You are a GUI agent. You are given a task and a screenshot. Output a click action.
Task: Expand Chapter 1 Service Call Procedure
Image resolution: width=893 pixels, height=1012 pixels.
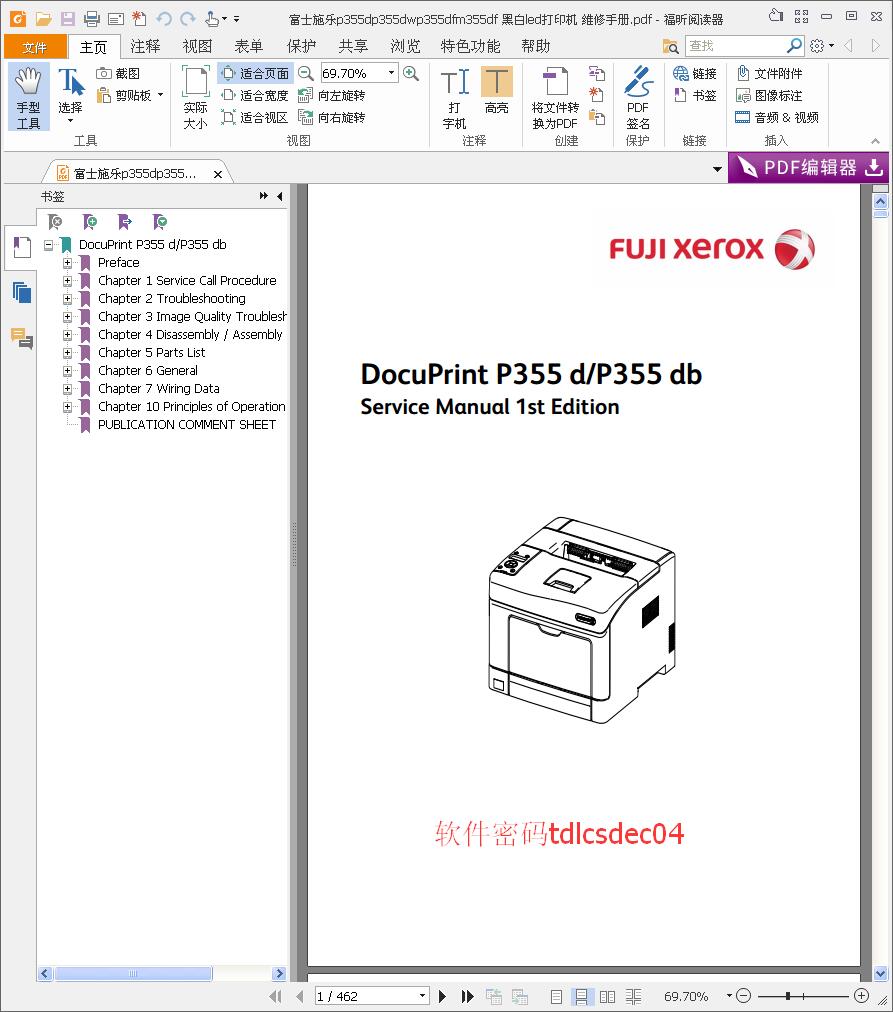pos(67,281)
